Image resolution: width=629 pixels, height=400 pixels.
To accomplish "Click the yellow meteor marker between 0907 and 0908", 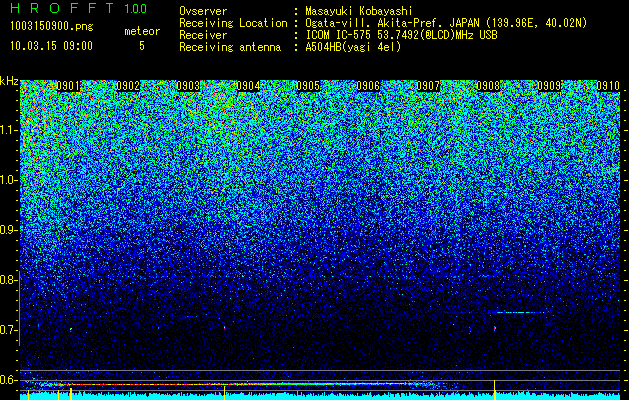I will [x=494, y=389].
